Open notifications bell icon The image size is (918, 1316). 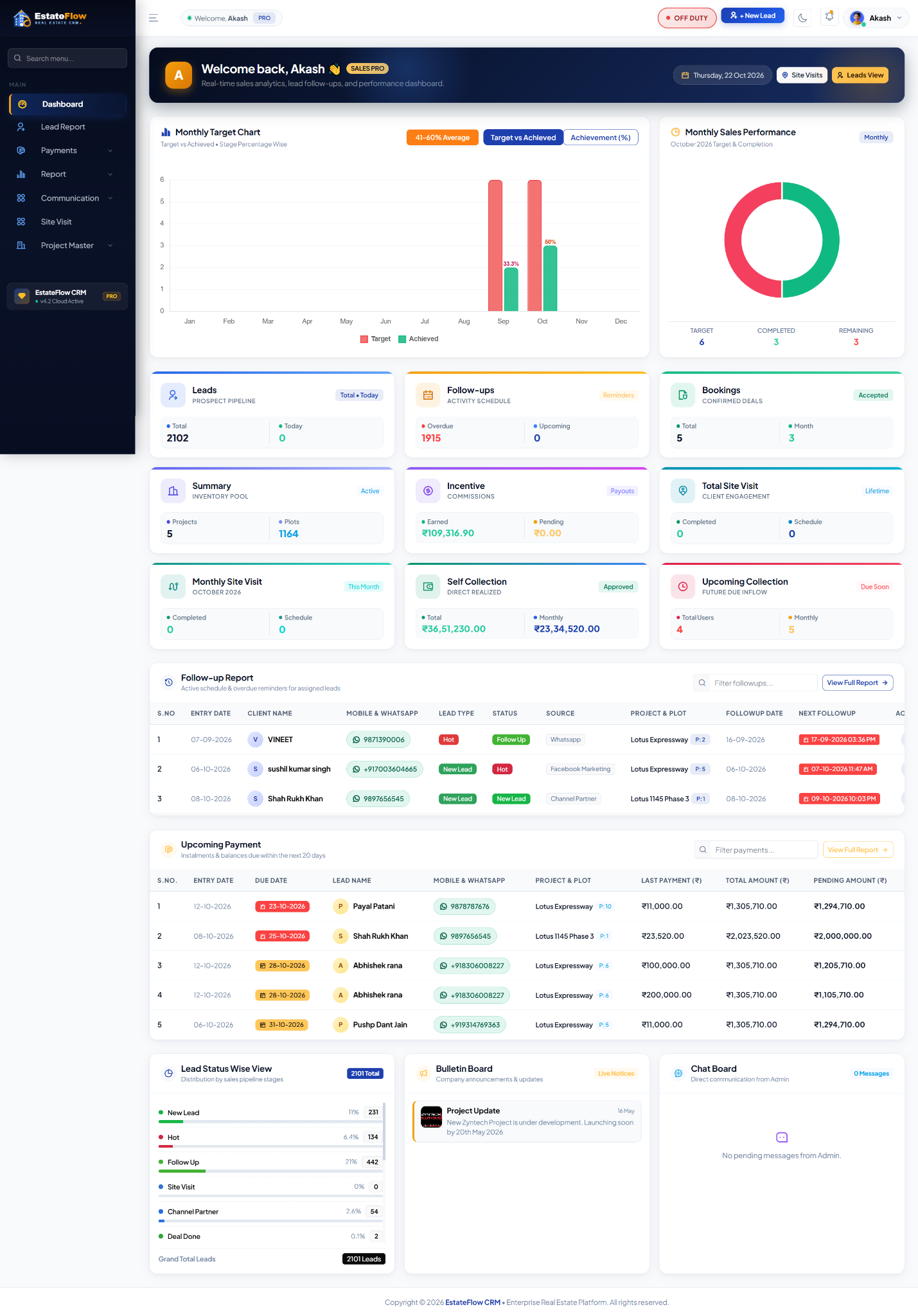point(829,17)
